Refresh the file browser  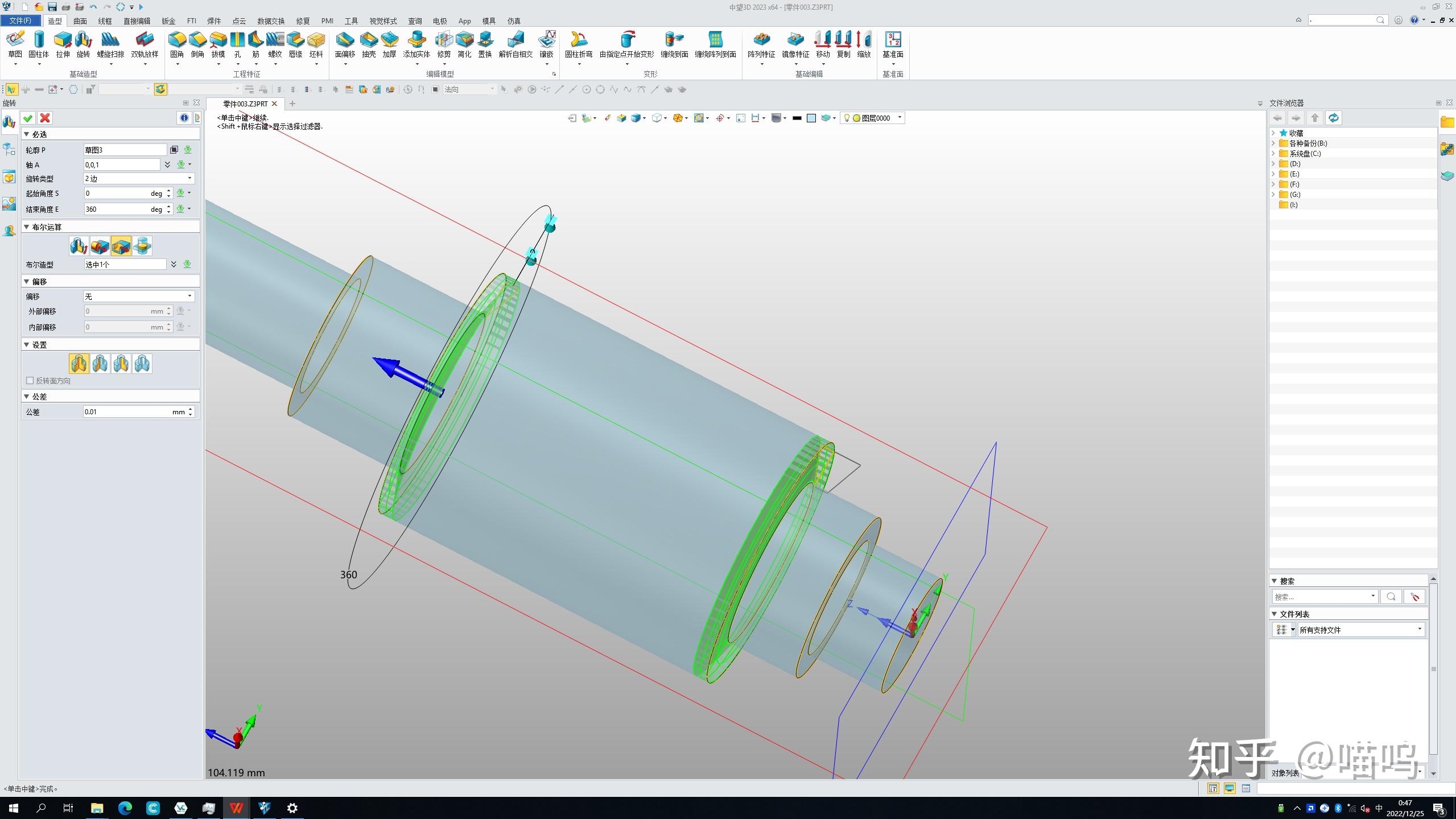pos(1334,118)
